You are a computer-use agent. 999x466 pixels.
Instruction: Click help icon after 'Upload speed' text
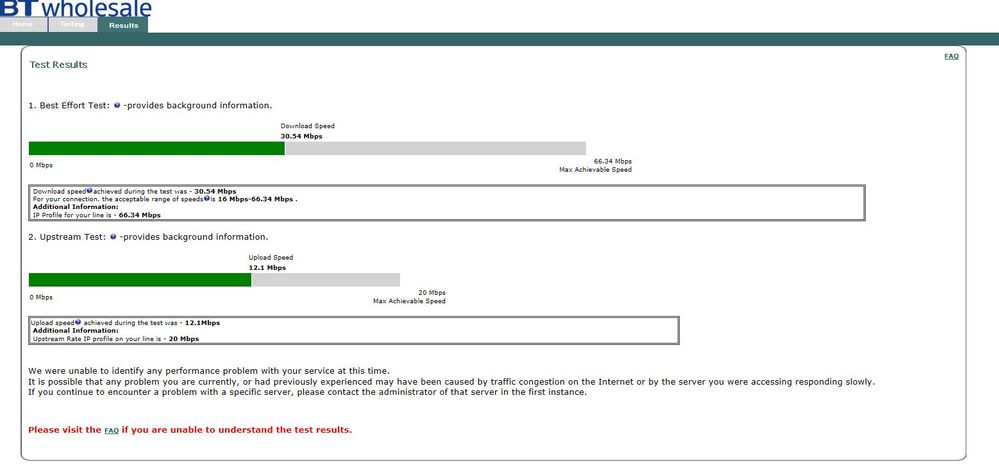[78, 323]
